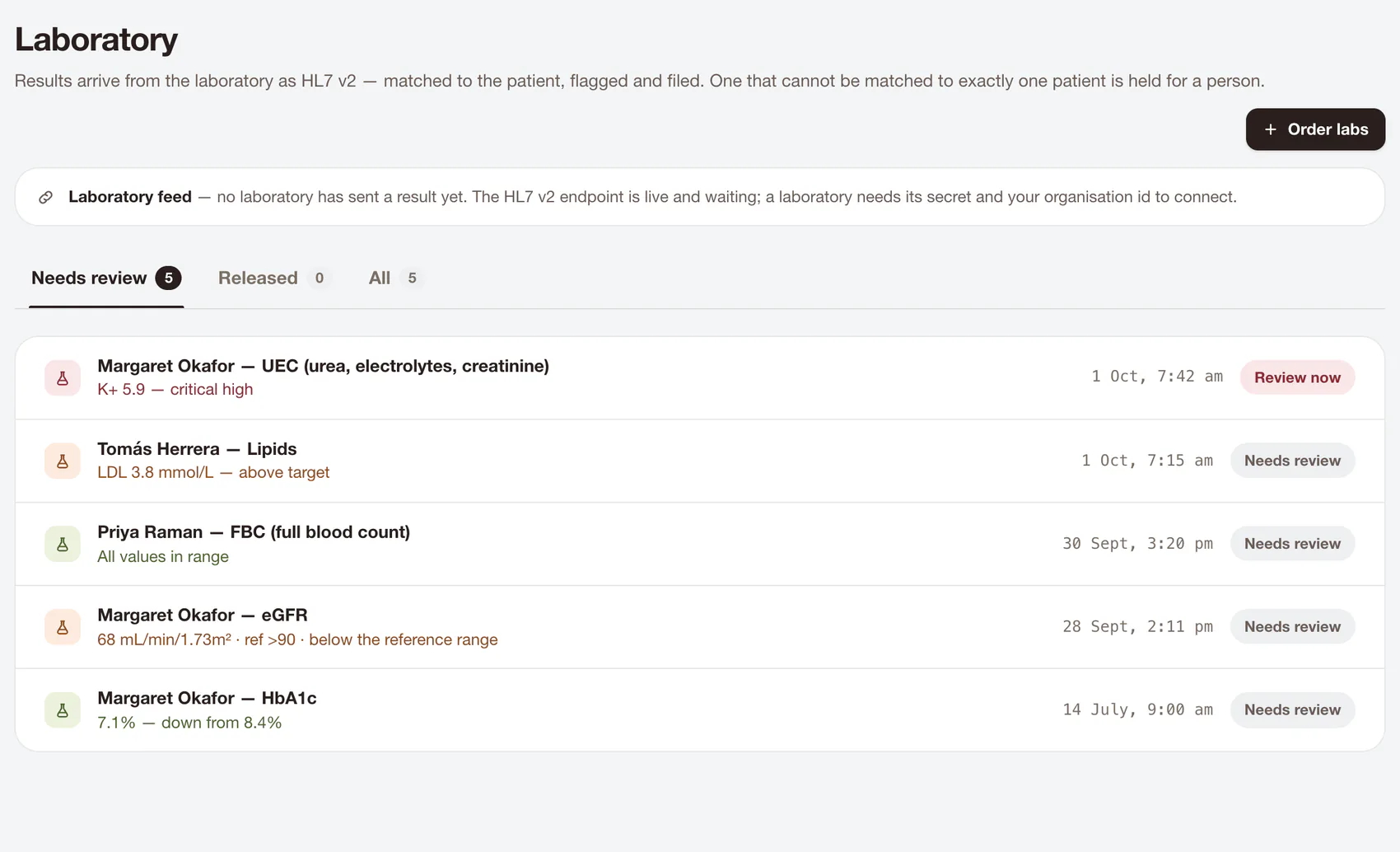Image resolution: width=1400 pixels, height=852 pixels.
Task: Click the 'K+ 5.9 — critical high' text
Action: (x=175, y=390)
